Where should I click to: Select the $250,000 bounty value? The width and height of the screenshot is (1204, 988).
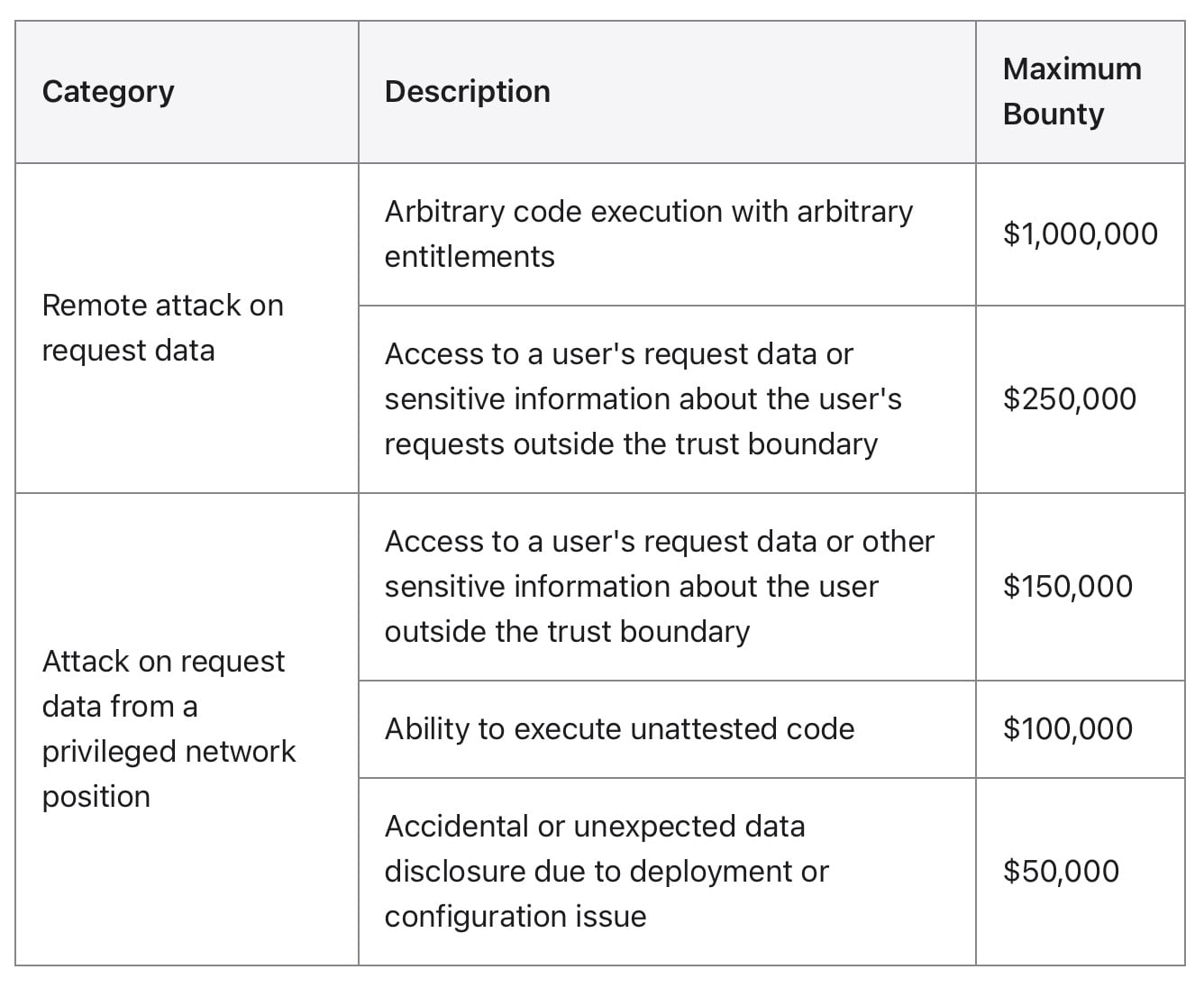1070,399
